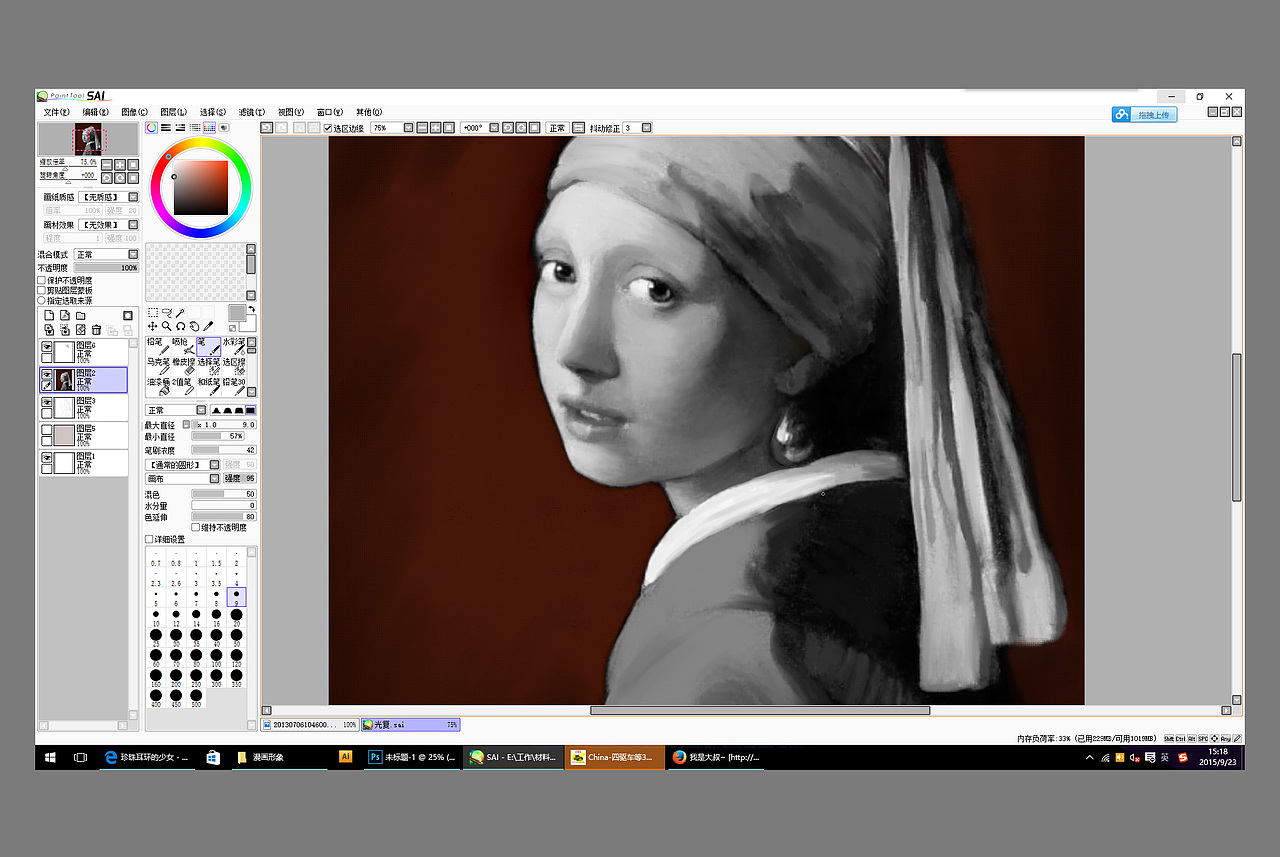The image size is (1280, 857).
Task: Pick the move layer tool
Action: click(x=153, y=326)
